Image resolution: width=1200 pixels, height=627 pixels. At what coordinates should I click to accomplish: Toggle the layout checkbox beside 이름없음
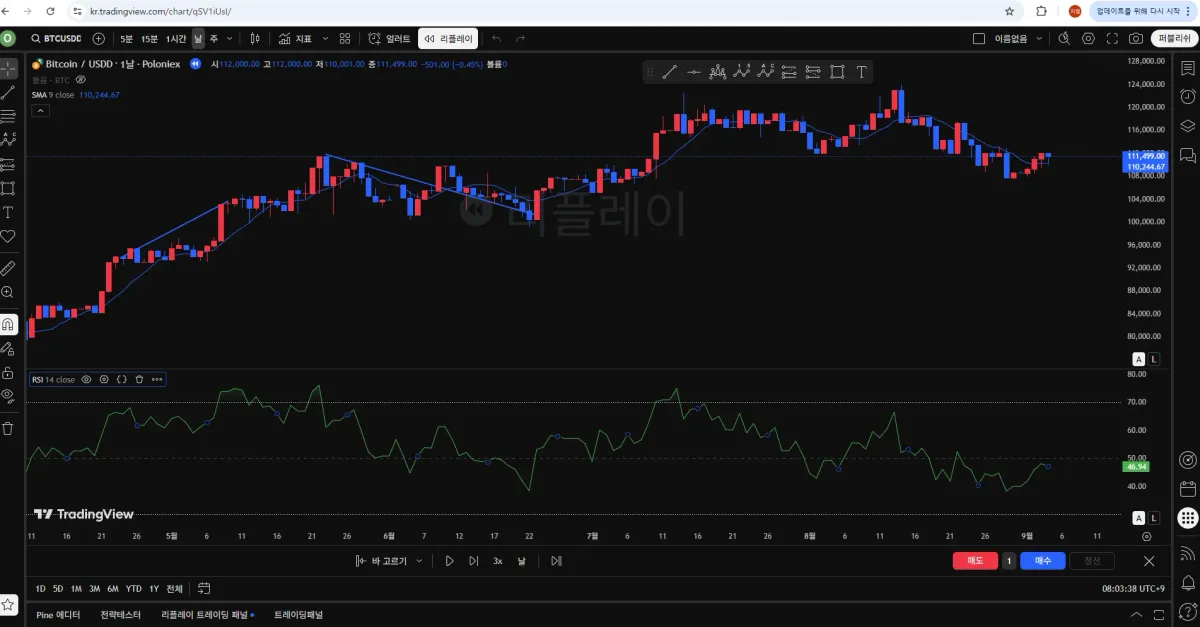[x=979, y=39]
